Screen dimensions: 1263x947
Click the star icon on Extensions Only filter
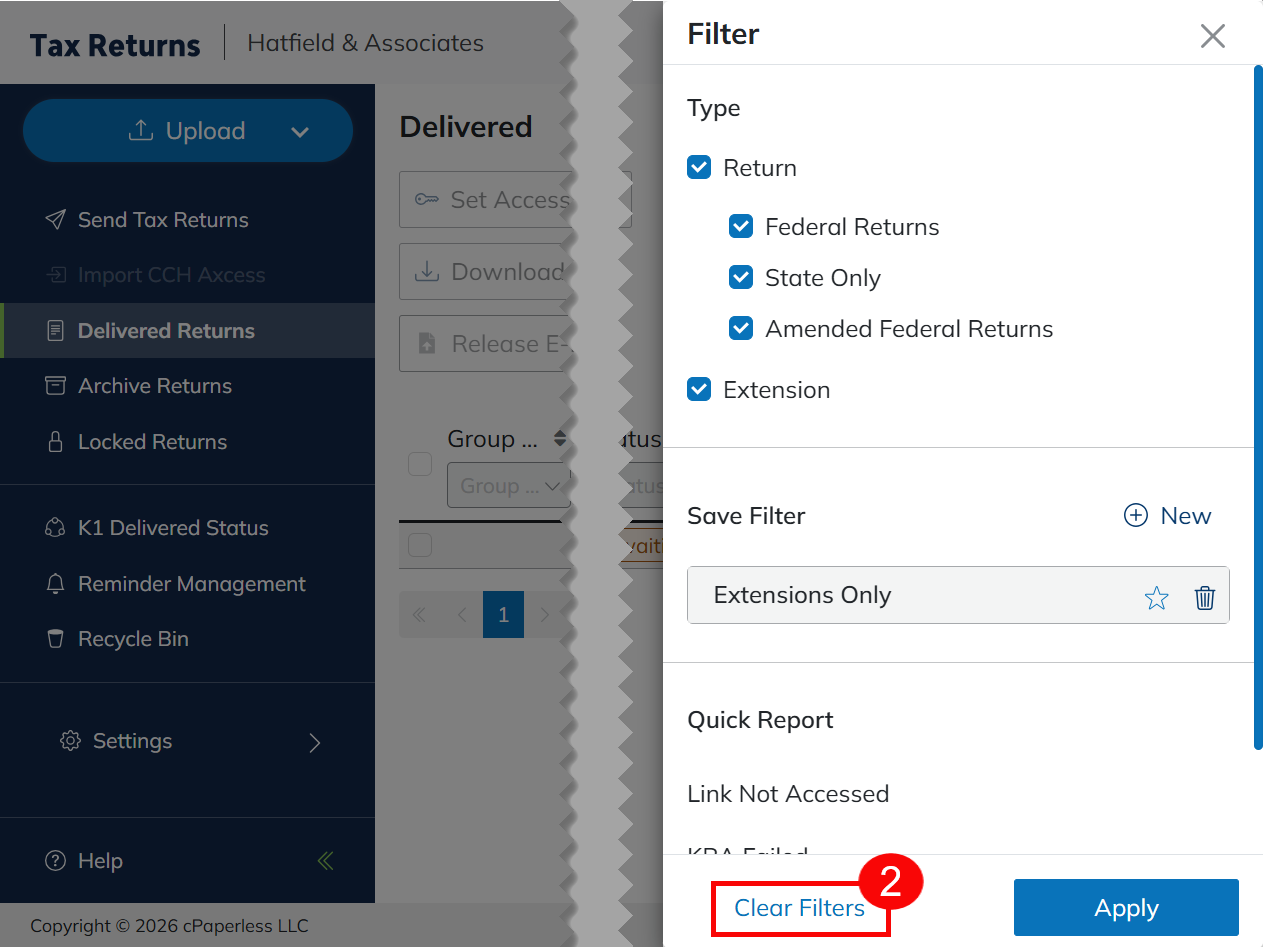(x=1156, y=598)
